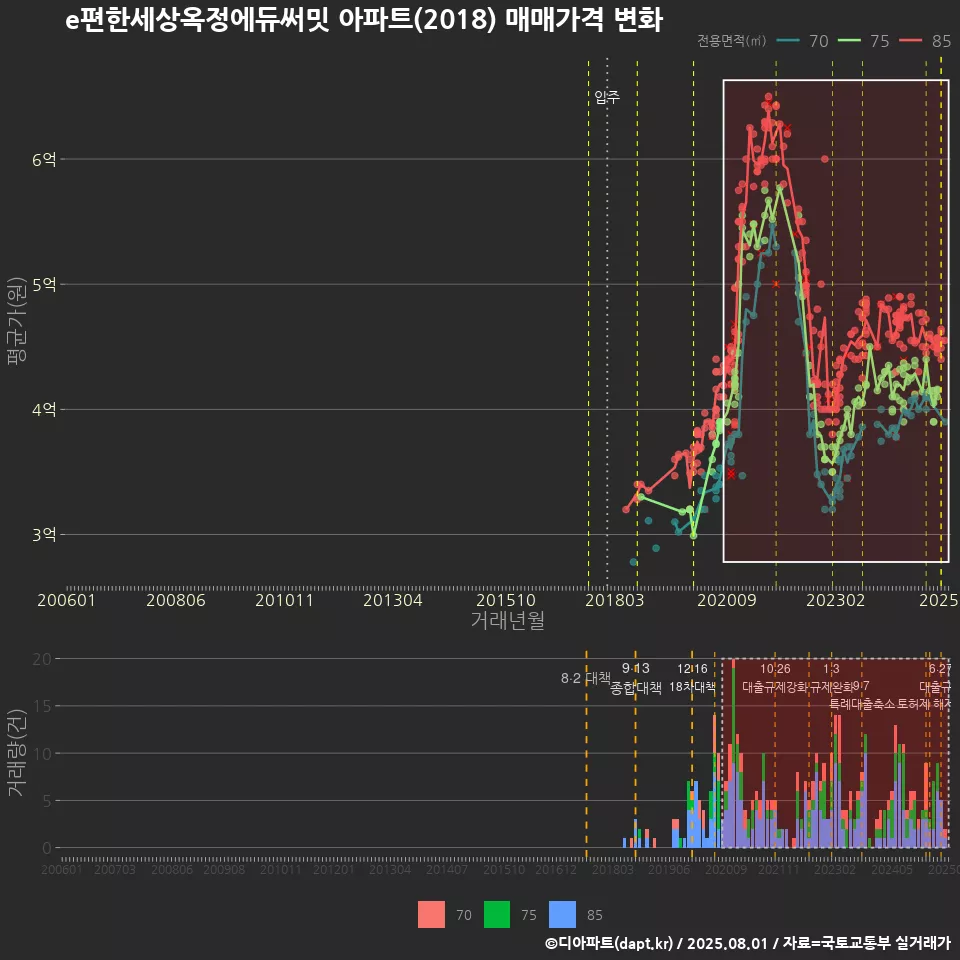
Task: Click the 201612 label under the volume chart
Action: [556, 869]
